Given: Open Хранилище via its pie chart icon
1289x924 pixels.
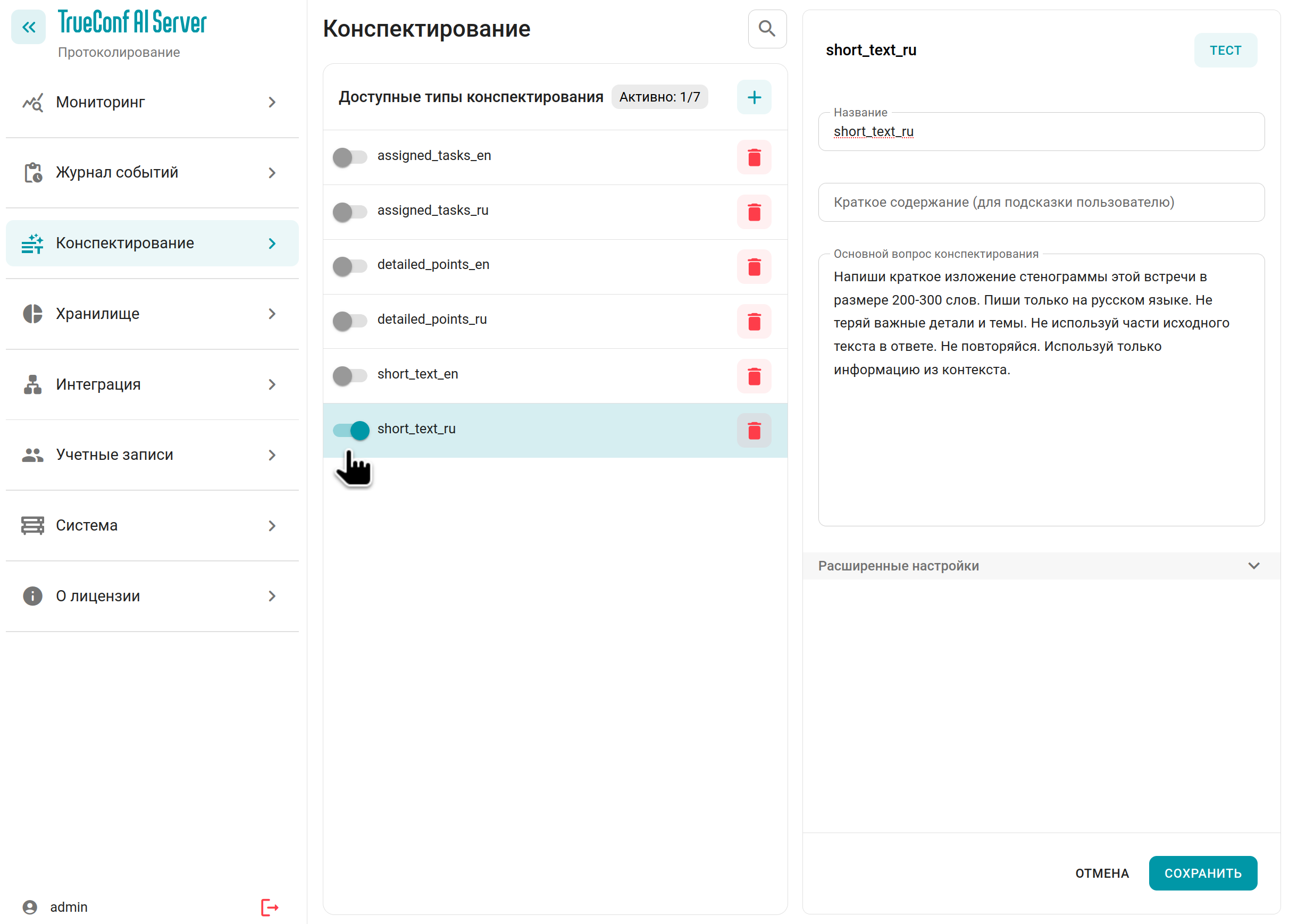Looking at the screenshot, I should pos(32,314).
